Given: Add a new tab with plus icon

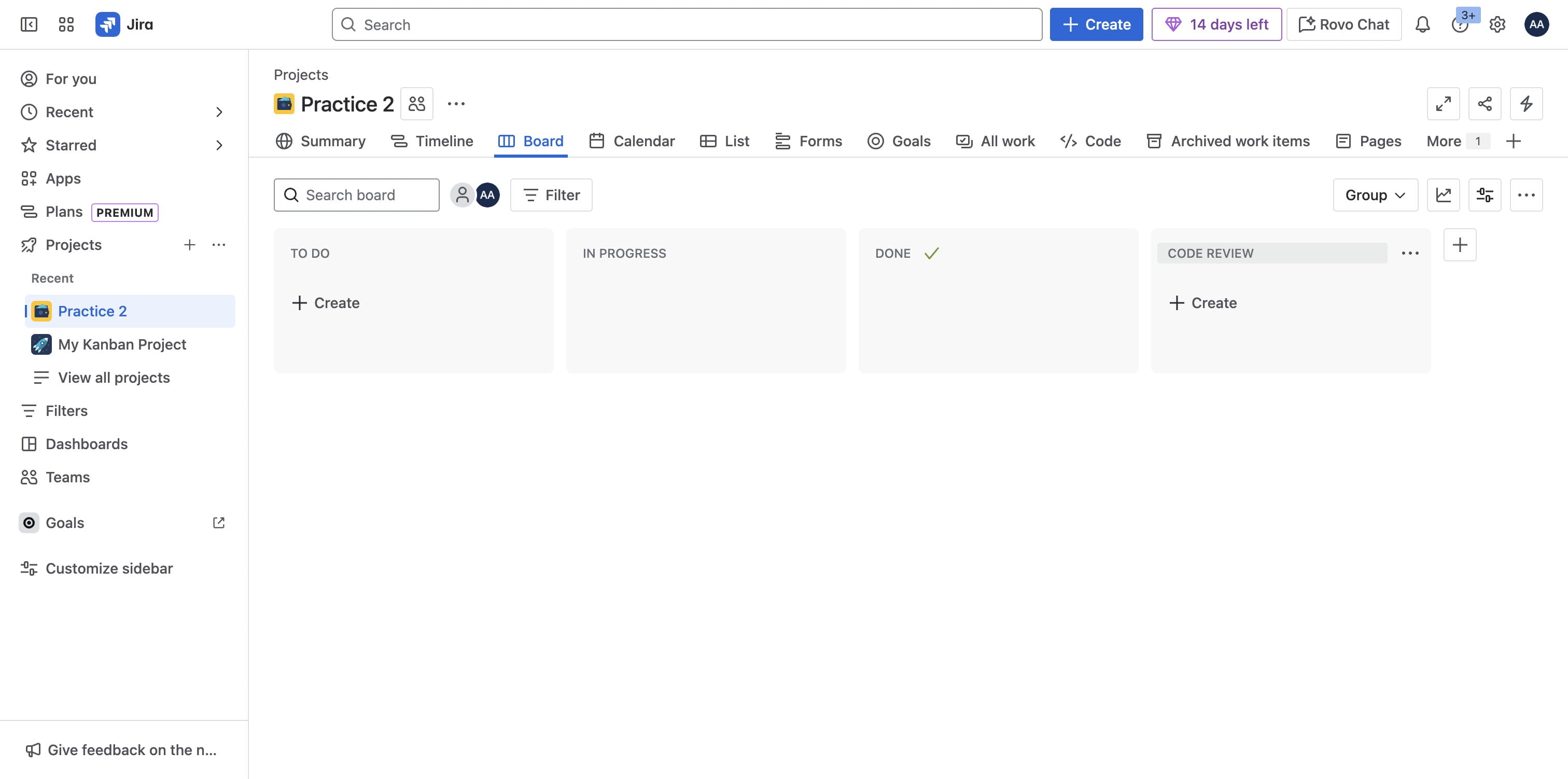Looking at the screenshot, I should click(x=1513, y=141).
